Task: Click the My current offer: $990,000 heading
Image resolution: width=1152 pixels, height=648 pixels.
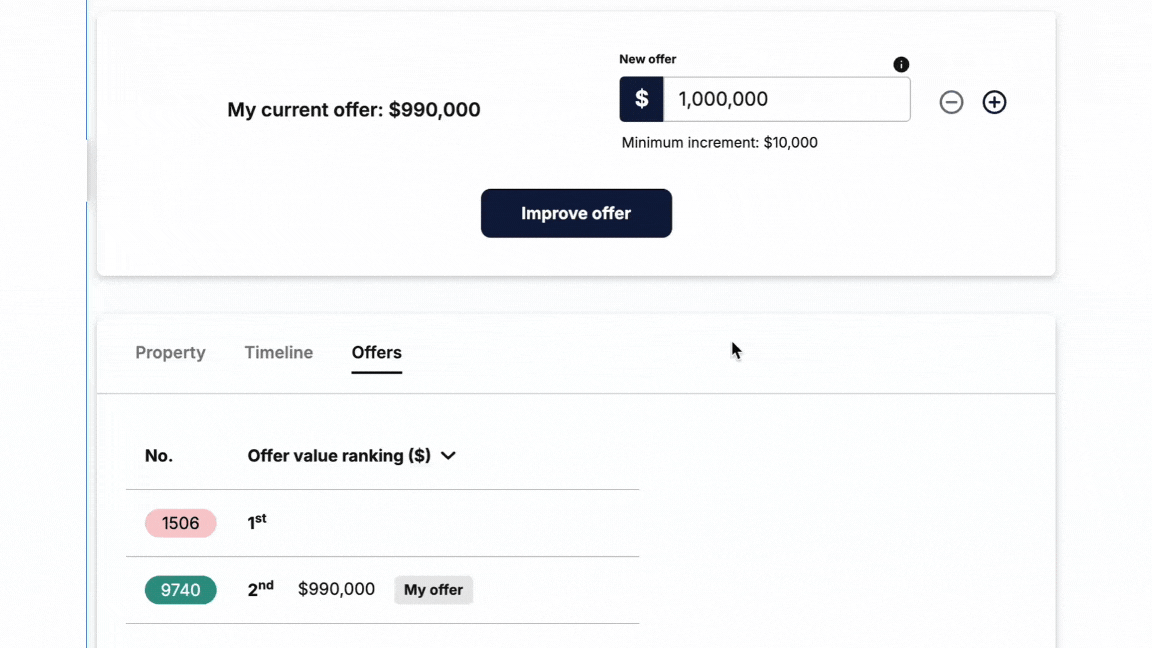Action: point(354,110)
